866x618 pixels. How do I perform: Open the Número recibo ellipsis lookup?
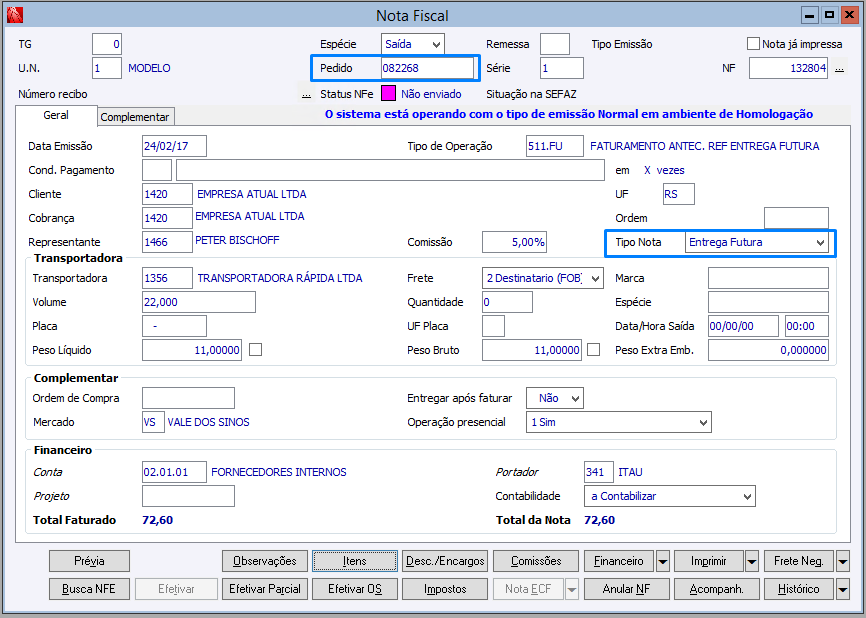point(306,94)
